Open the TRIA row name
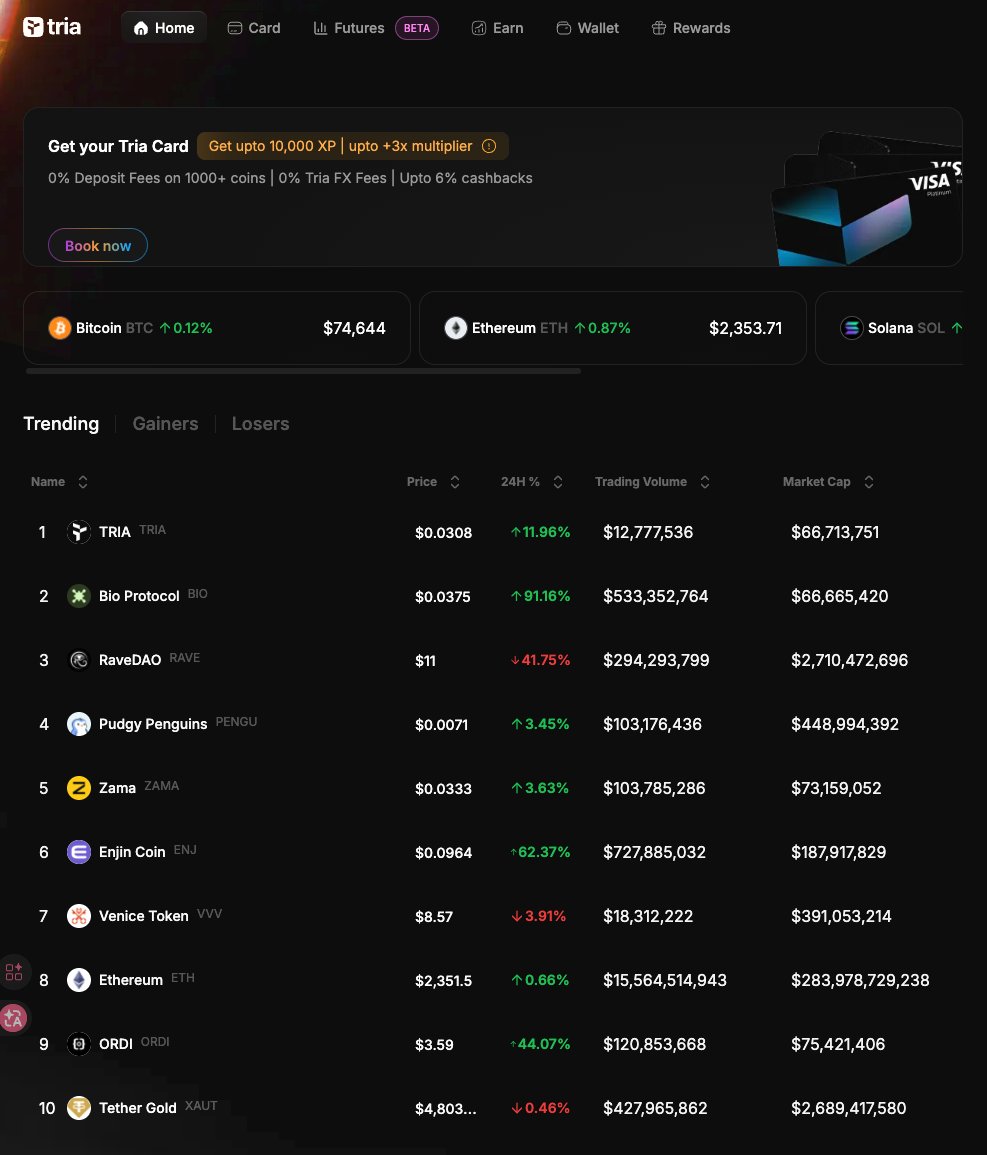 pos(115,532)
